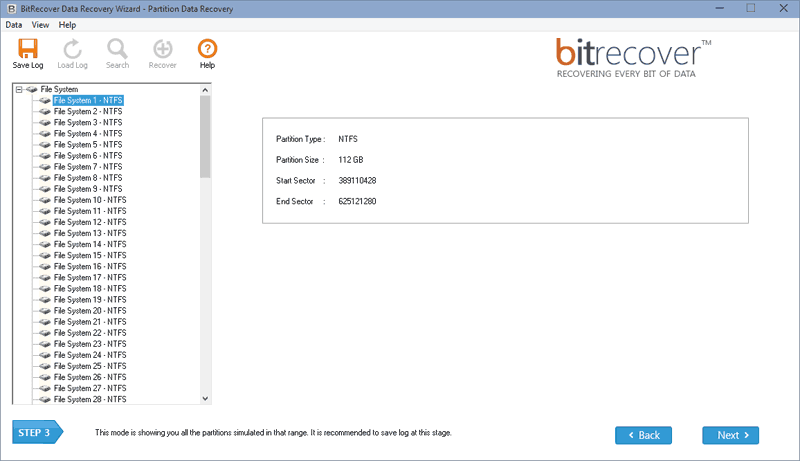Click drive icon of File System 12
This screenshot has width=800, height=461.
tap(45, 222)
